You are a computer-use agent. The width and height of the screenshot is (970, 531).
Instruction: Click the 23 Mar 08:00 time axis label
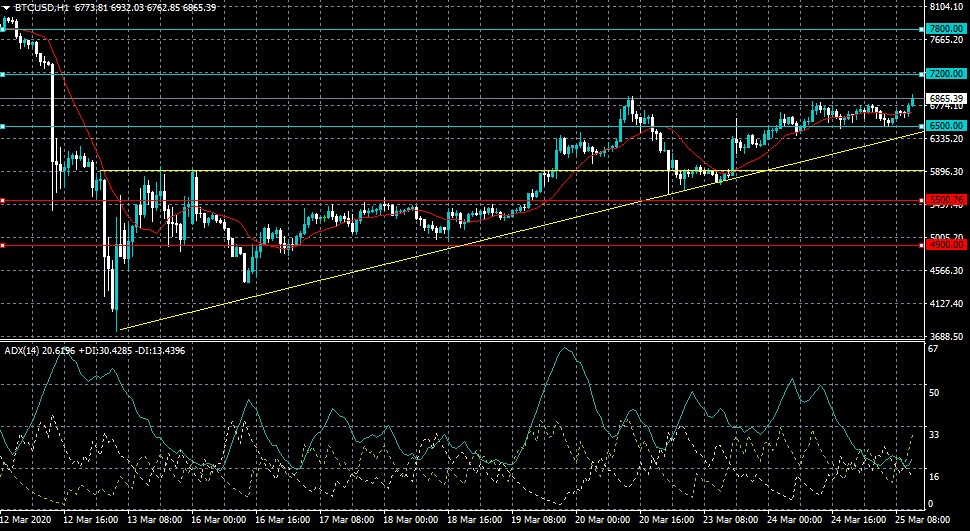coord(731,520)
